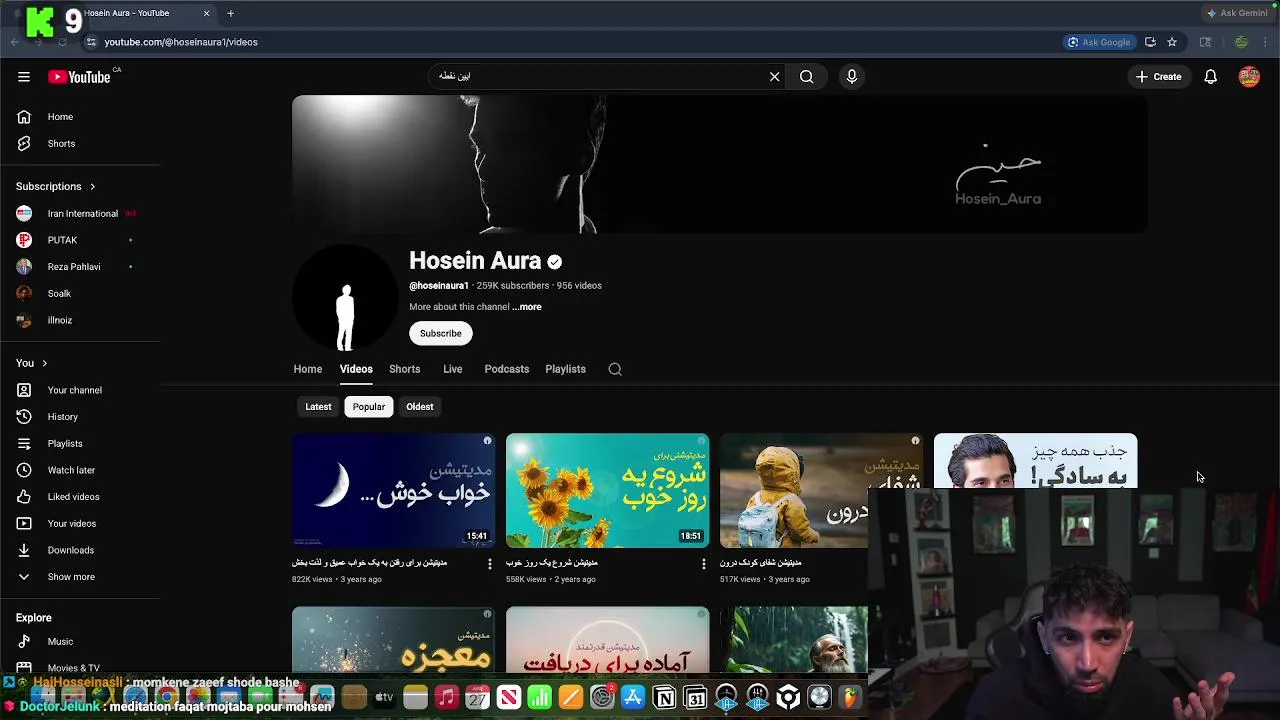Switch to the channel Home tab
Screen dimensions: 1280x720
[x=308, y=369]
